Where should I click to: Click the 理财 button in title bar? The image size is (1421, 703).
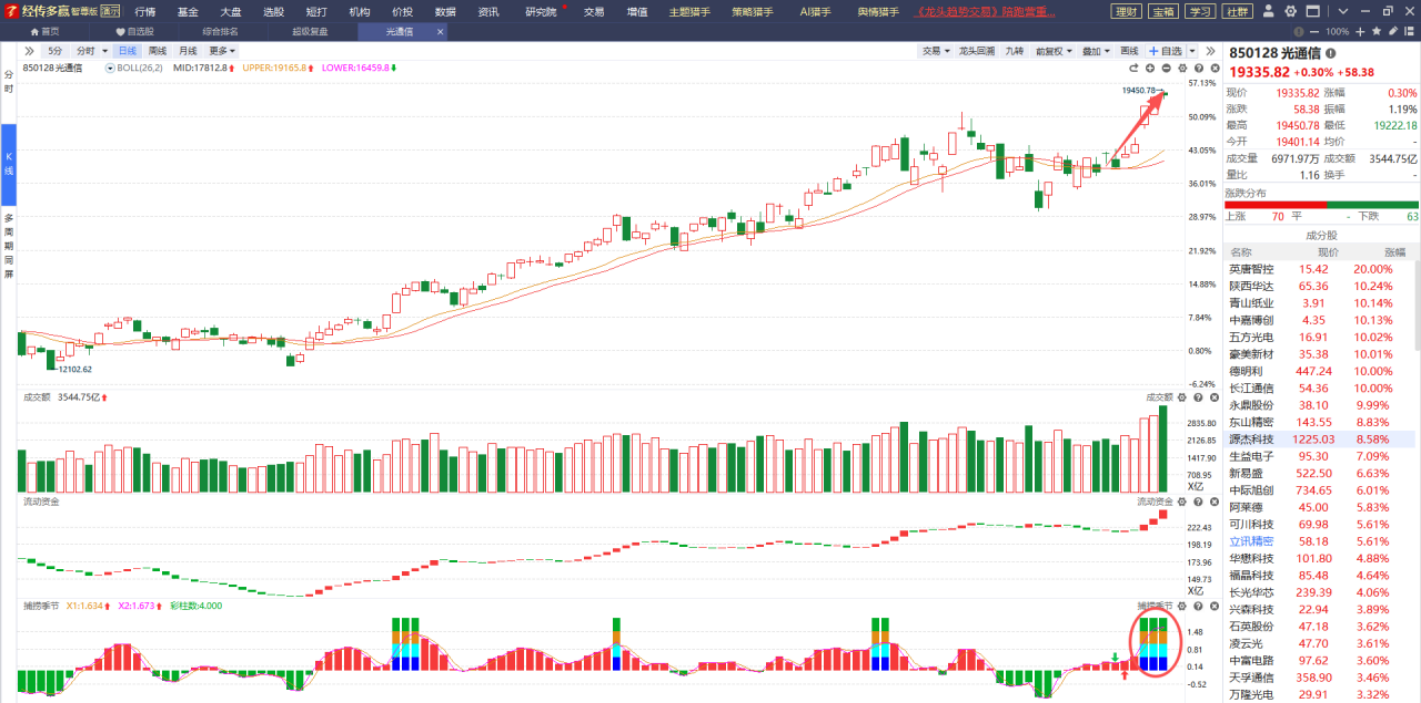click(1127, 12)
